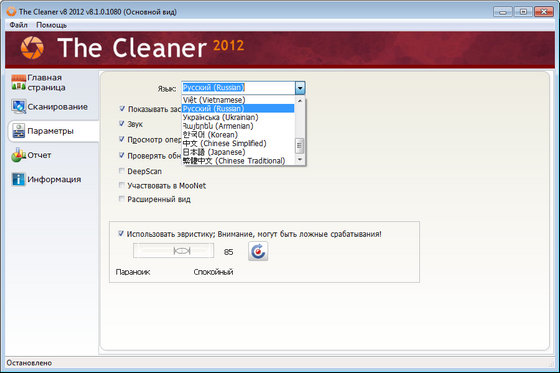This screenshot has height=373, width=560.
Task: Click The Cleaner orange logo in banner
Action: pos(32,48)
